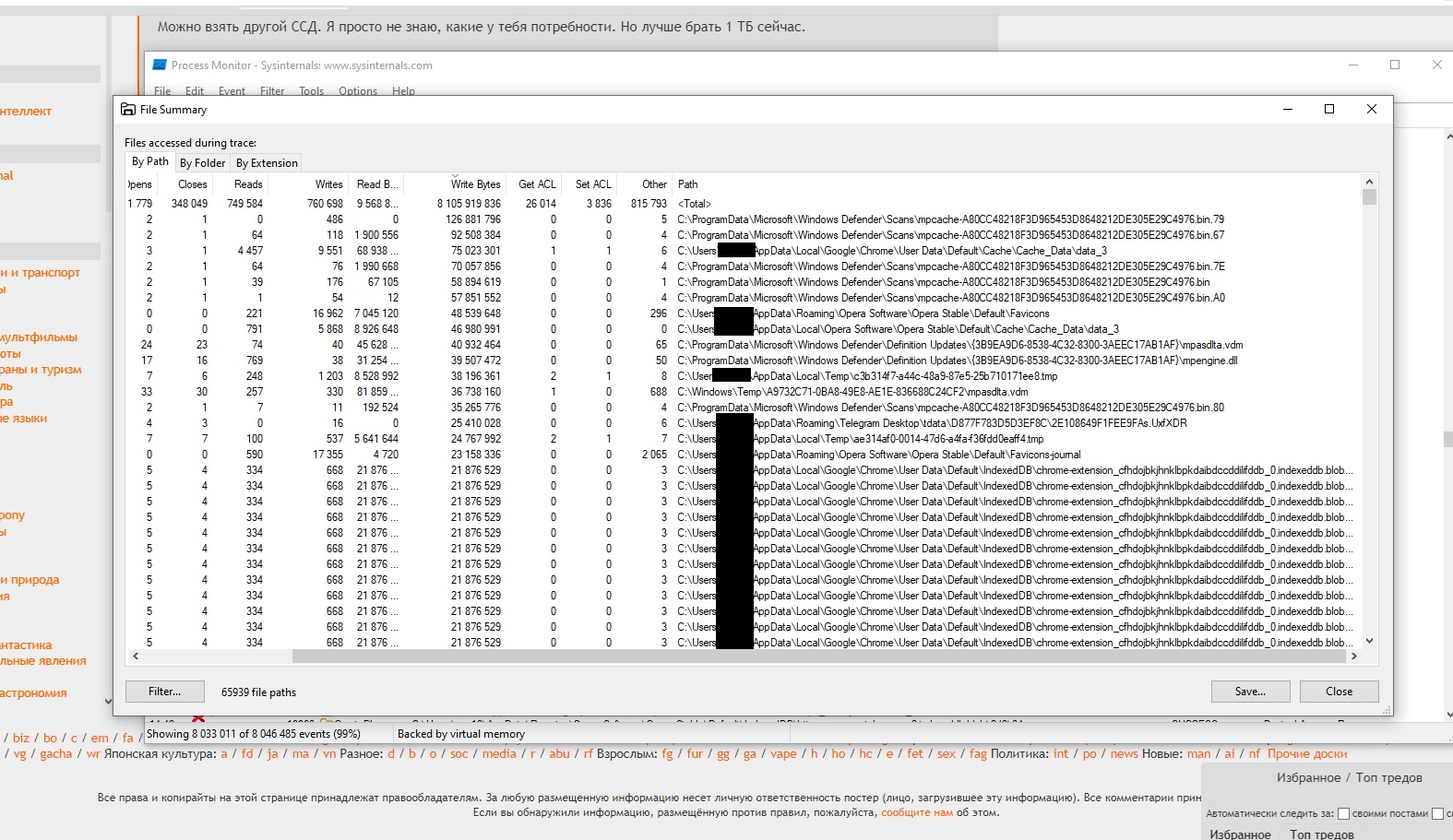Close the File Summary dialog with X
Viewport: 1453px width, 840px height.
[1372, 109]
